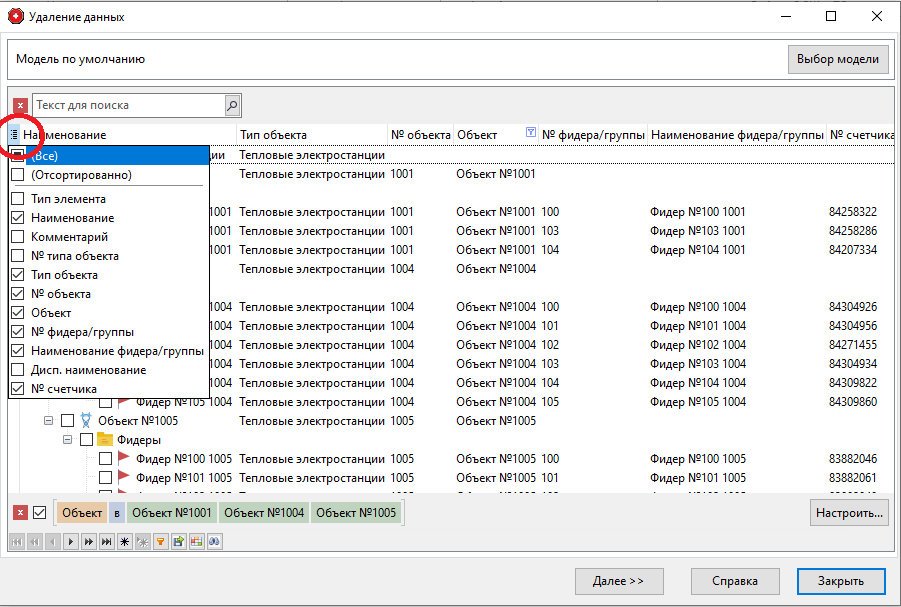Enable the Комментарий column checkbox
901x607 pixels.
pos(17,237)
